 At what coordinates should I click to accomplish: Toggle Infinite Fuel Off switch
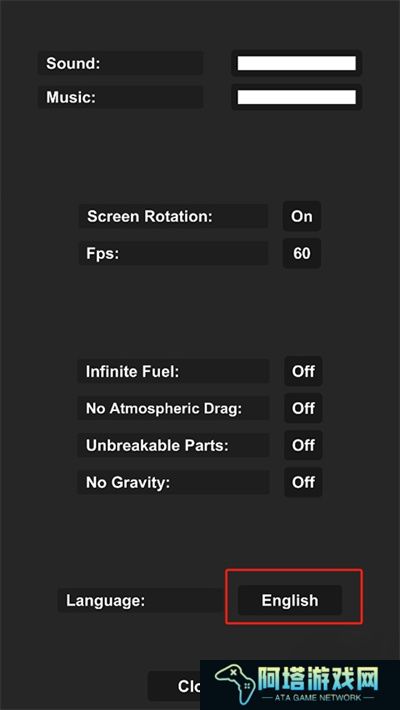tap(303, 371)
